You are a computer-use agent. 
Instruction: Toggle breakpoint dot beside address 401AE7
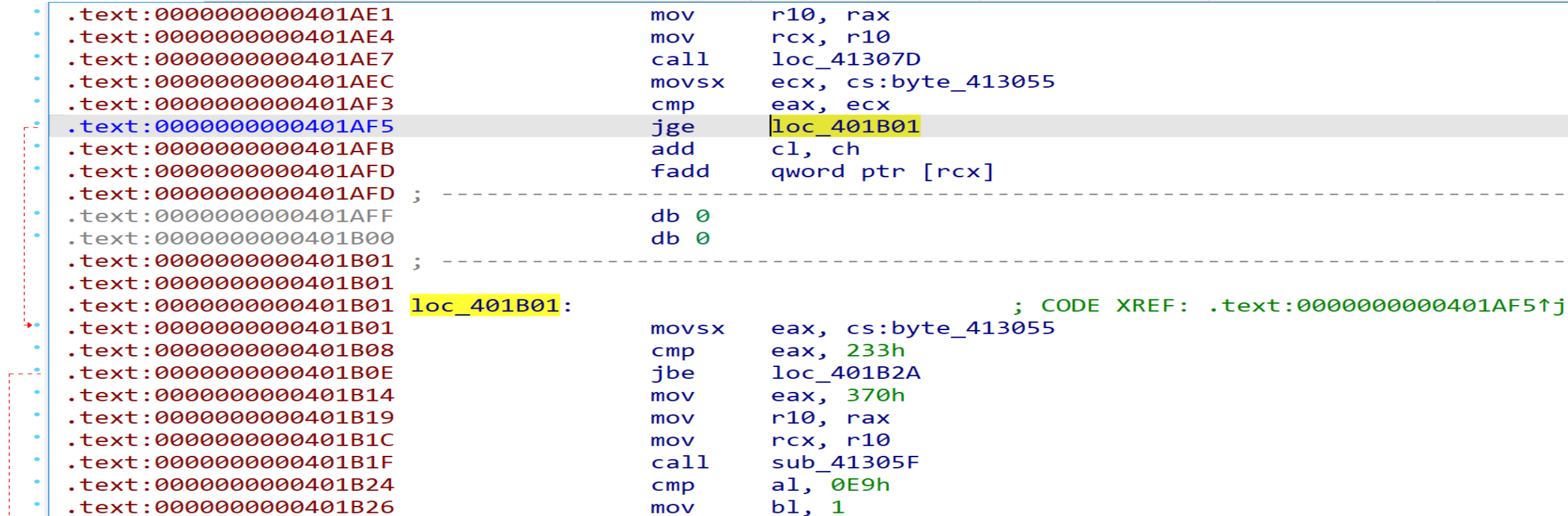[37, 56]
